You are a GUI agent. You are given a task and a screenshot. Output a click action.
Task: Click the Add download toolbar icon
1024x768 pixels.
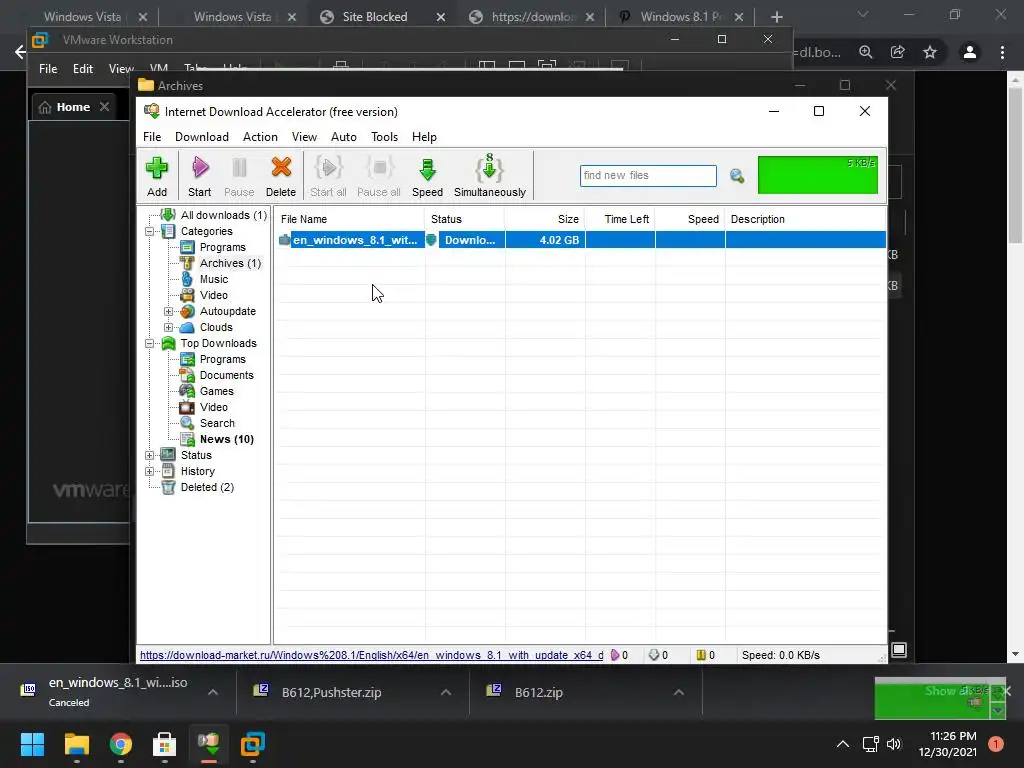tap(157, 176)
